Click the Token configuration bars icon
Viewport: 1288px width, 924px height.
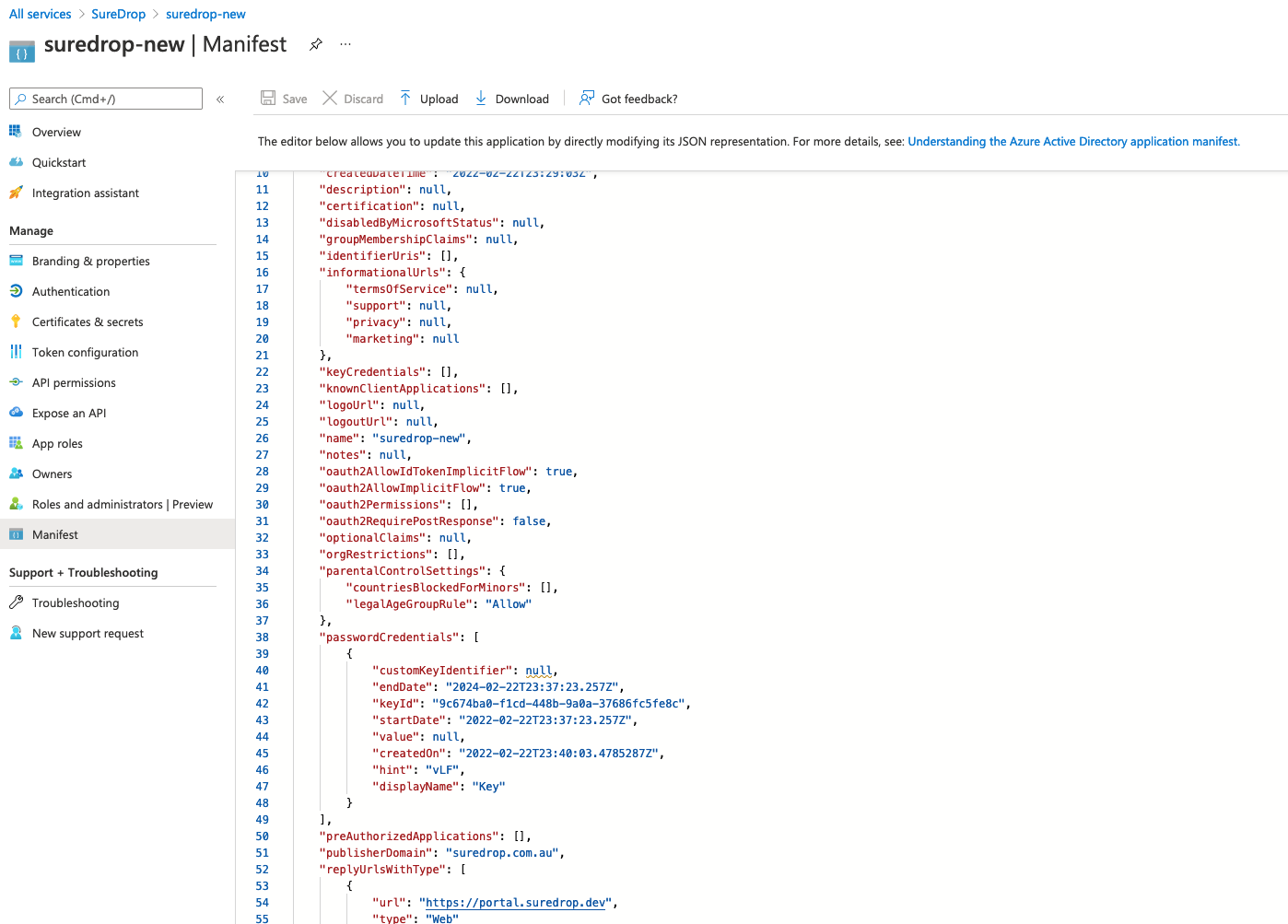point(16,352)
